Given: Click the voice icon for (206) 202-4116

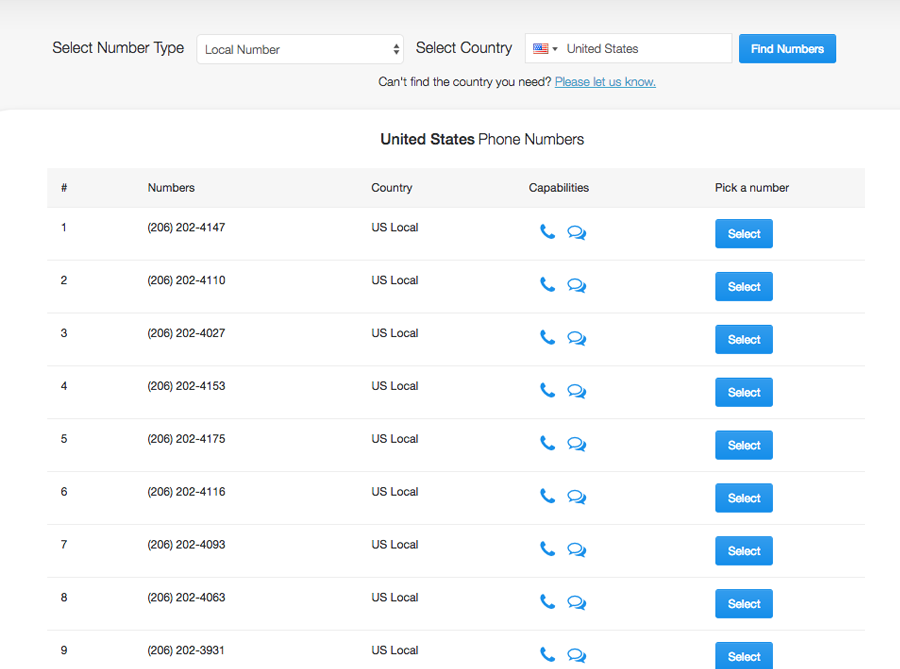Looking at the screenshot, I should 547,497.
